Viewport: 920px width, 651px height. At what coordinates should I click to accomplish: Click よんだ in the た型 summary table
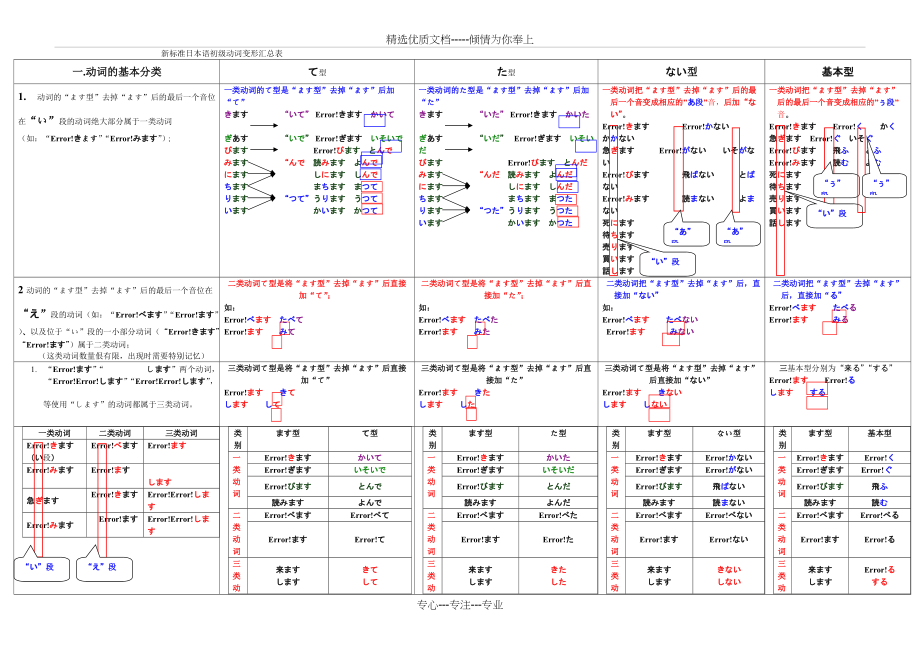click(558, 502)
